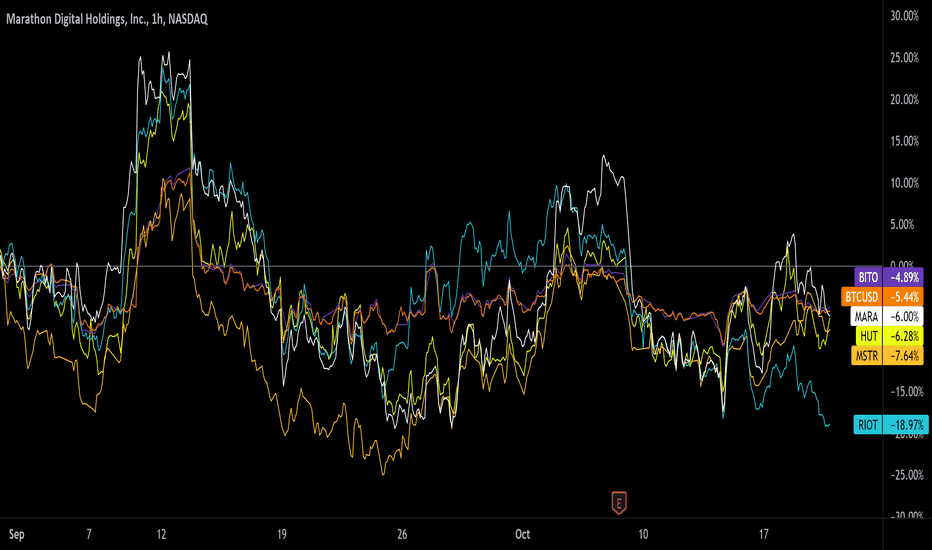
Task: Click the HUT -6.28% value tag
Action: click(903, 336)
